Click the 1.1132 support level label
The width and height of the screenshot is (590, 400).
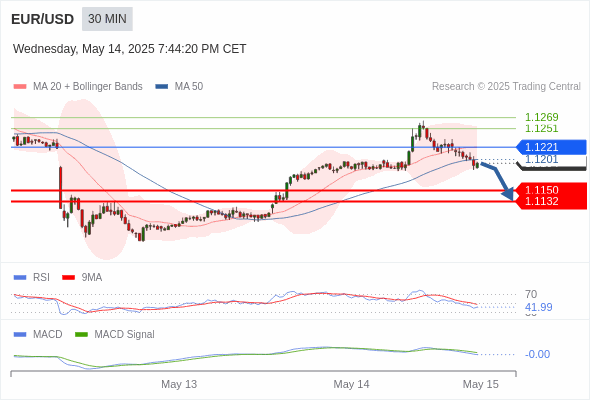(541, 201)
